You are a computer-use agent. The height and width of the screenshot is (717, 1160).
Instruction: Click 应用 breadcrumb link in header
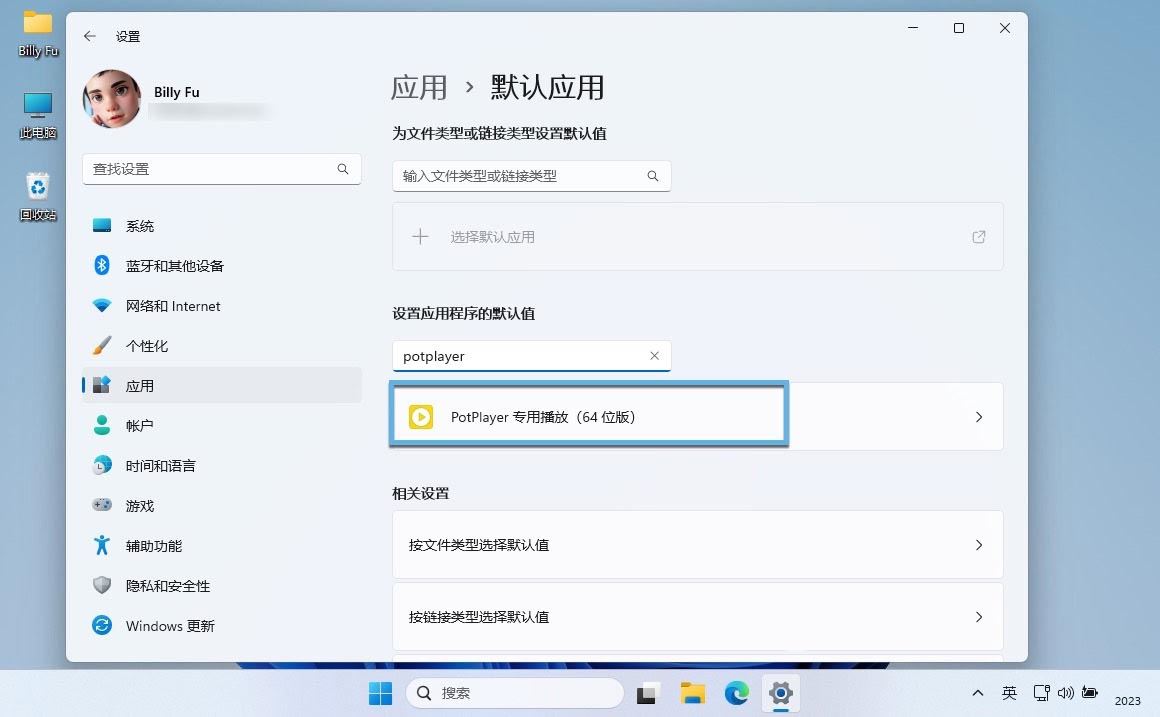[x=419, y=88]
